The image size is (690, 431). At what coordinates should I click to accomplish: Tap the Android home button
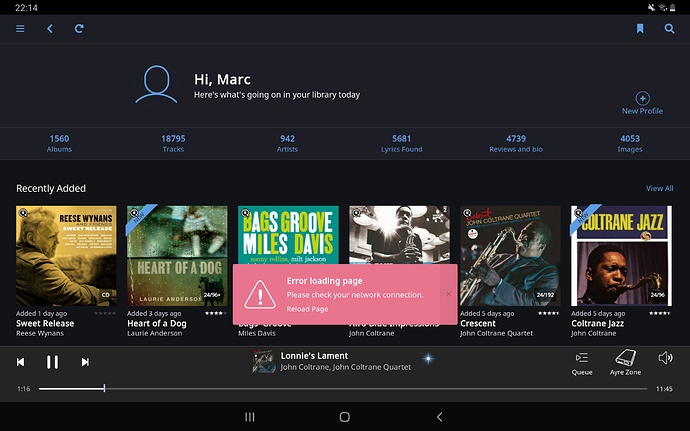point(345,417)
